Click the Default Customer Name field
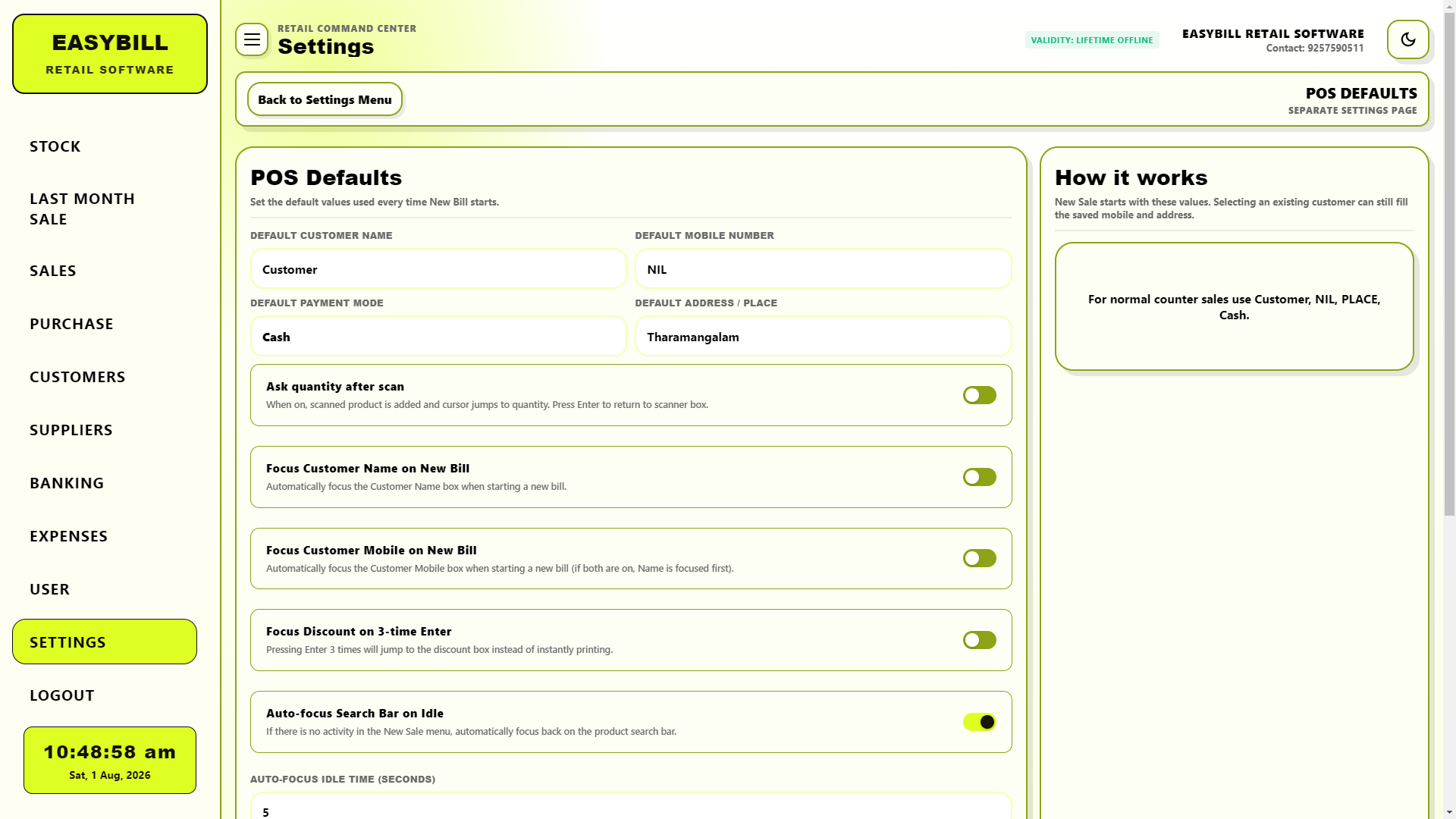This screenshot has height=819, width=1456. 438,268
